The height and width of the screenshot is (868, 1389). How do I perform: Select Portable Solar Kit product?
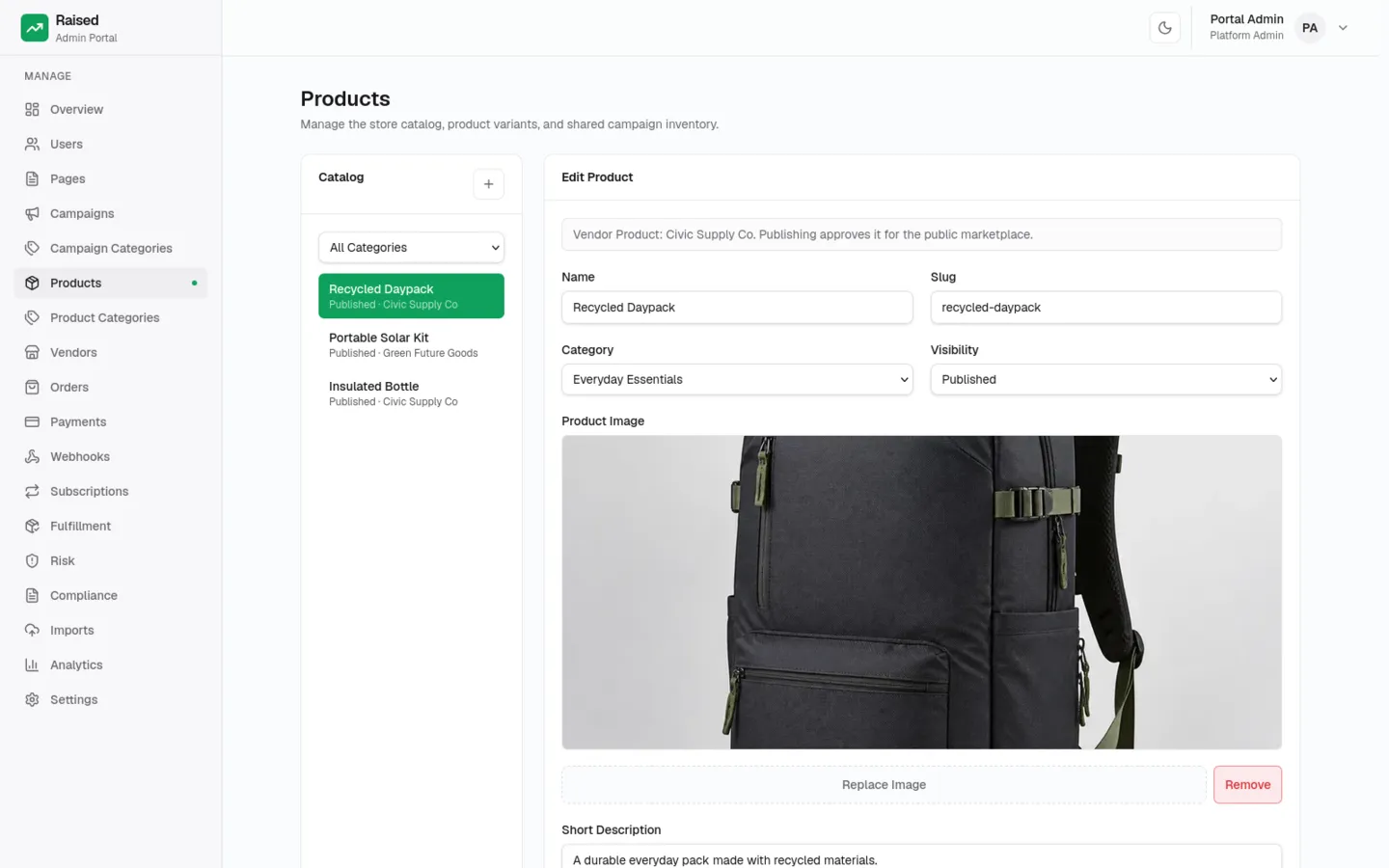[x=411, y=344]
